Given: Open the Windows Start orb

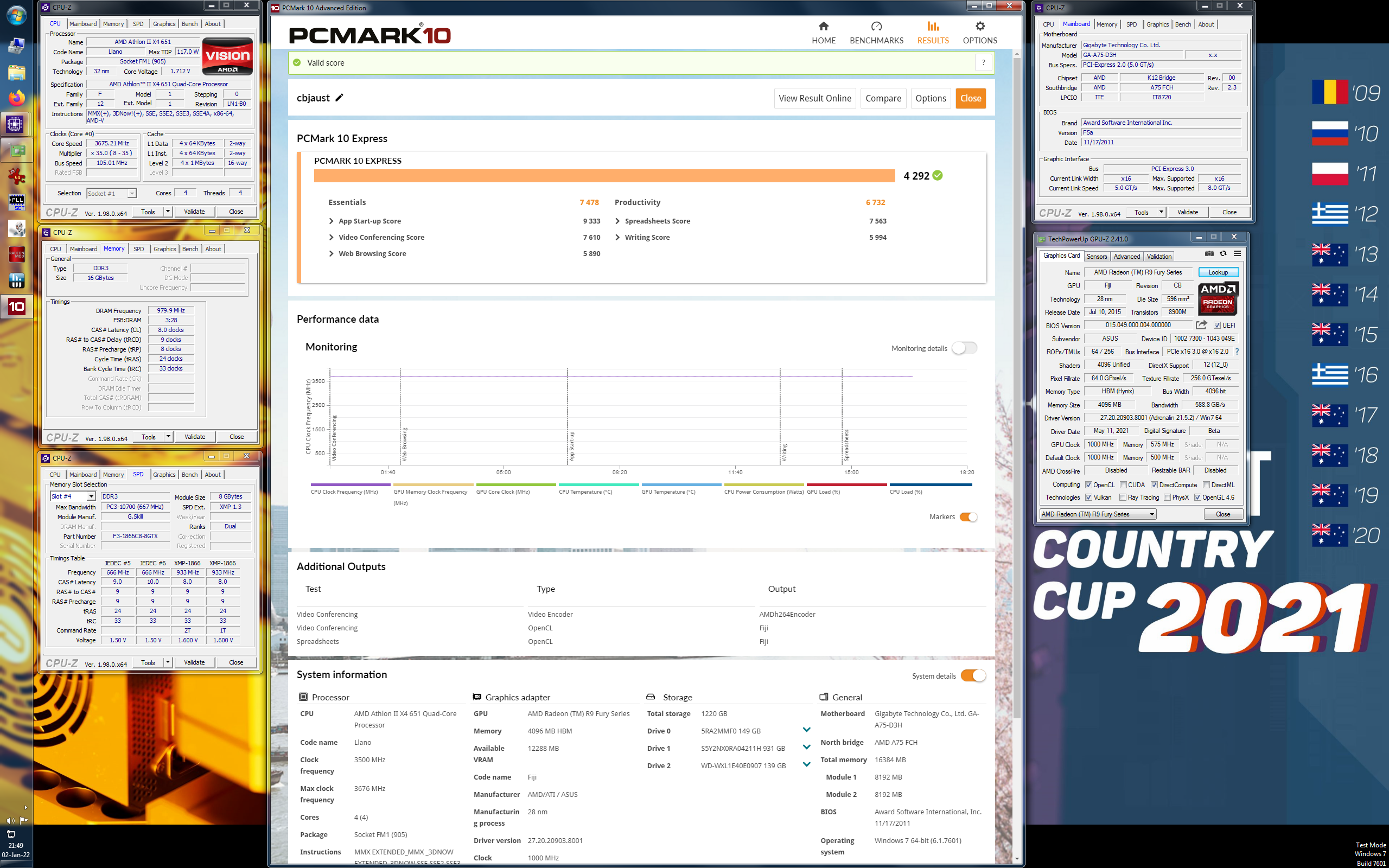Looking at the screenshot, I should pos(16,16).
